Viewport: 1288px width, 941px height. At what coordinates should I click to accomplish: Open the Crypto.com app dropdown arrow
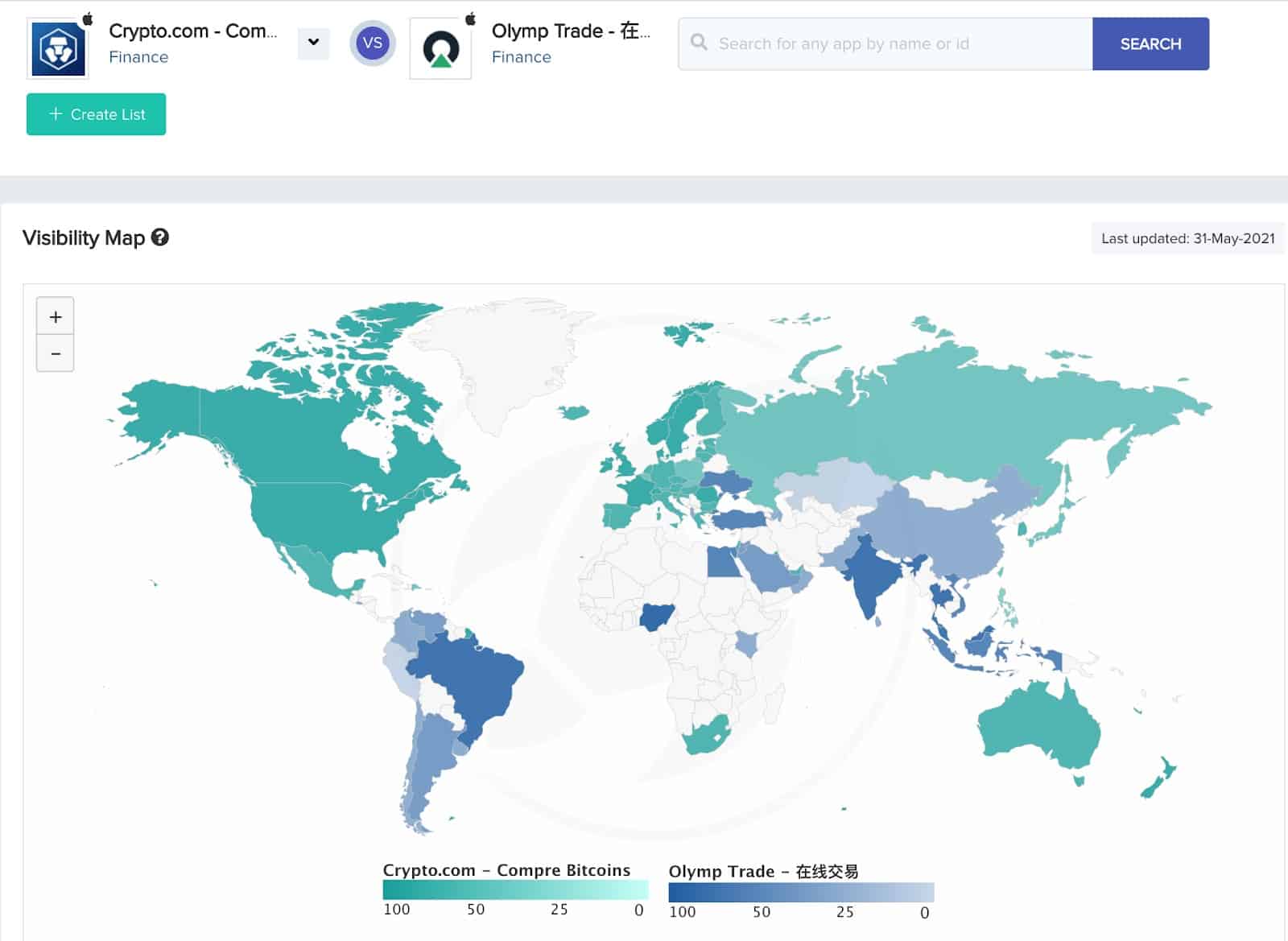tap(313, 43)
